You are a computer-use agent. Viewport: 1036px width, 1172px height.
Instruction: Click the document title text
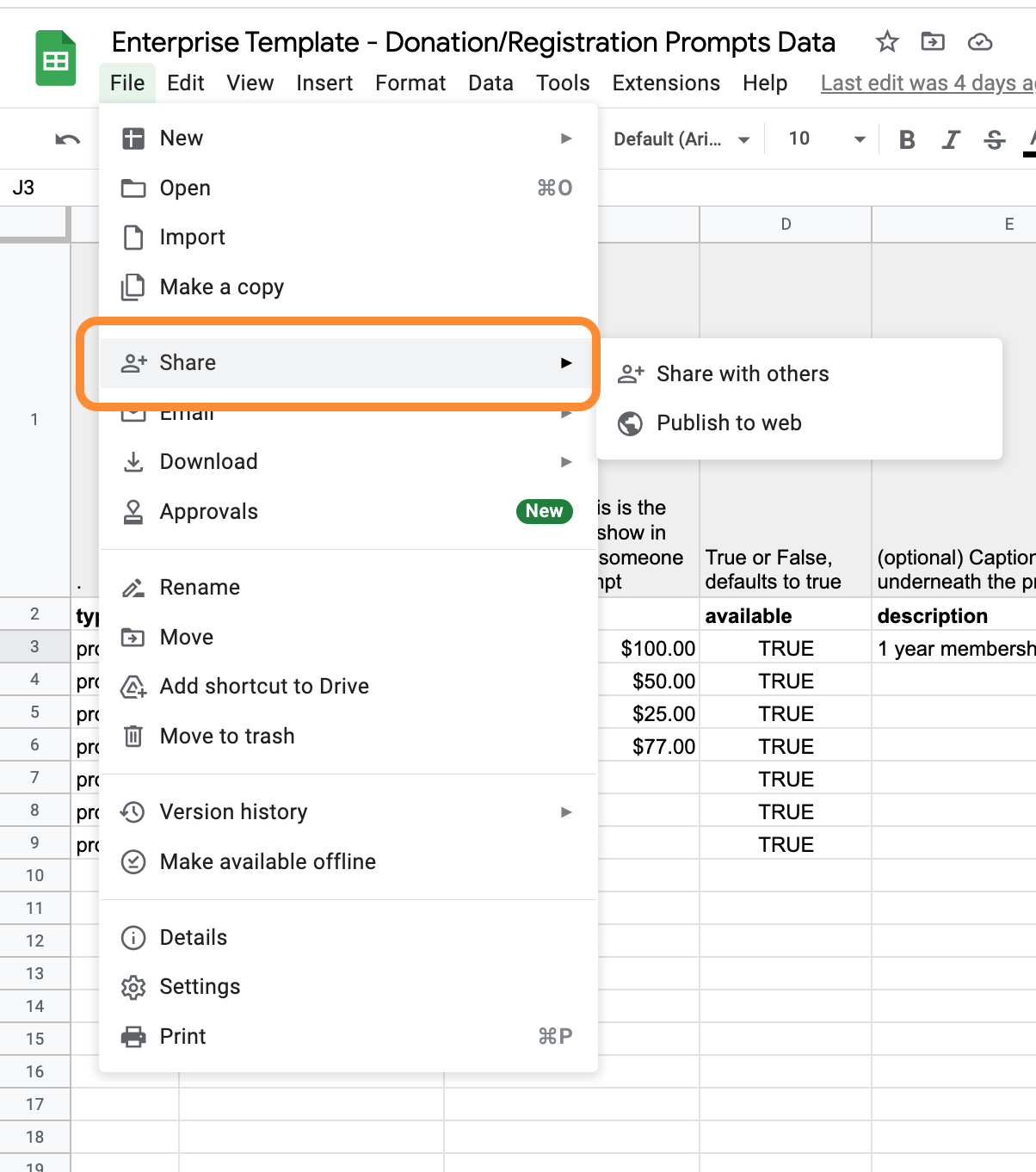click(x=473, y=42)
